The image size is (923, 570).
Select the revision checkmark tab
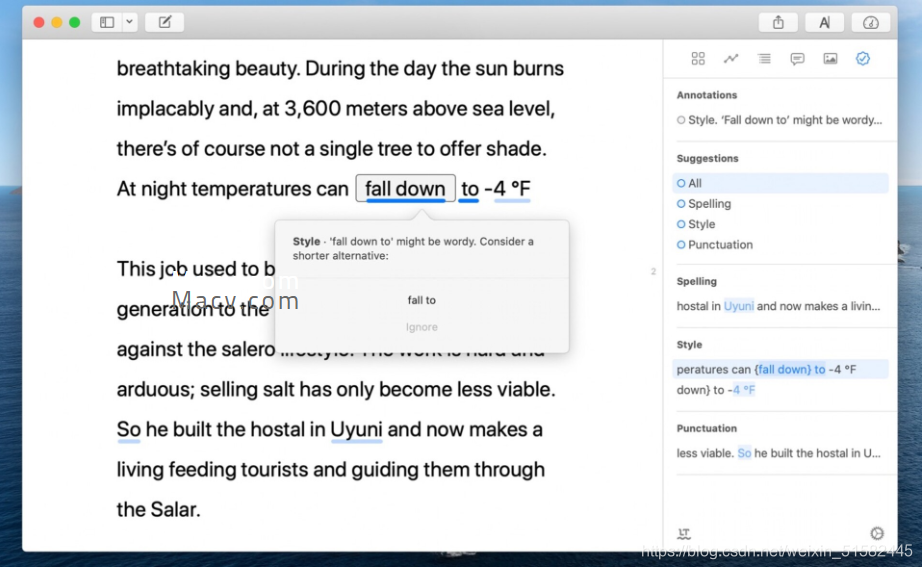tap(863, 58)
